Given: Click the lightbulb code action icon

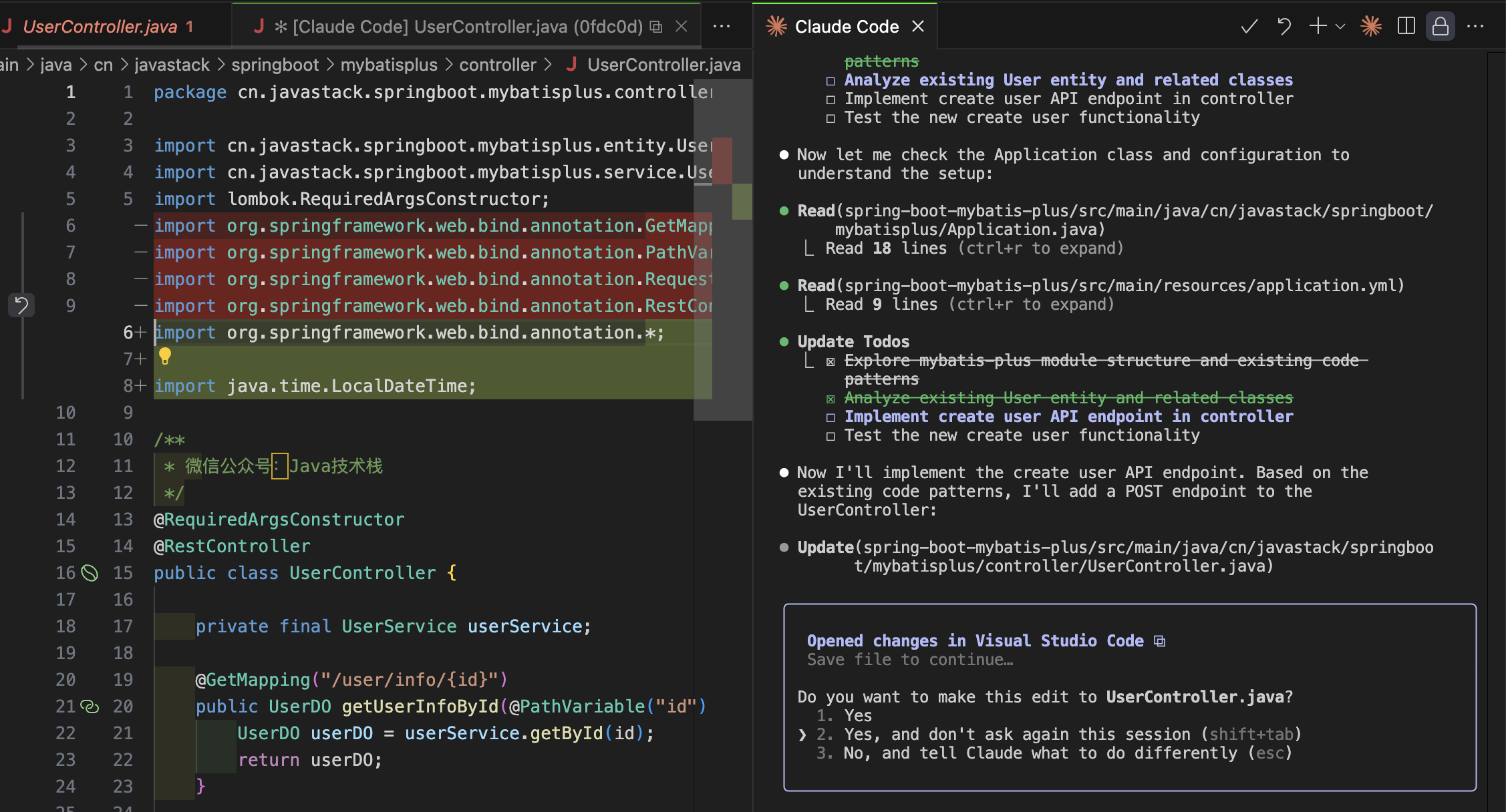Looking at the screenshot, I should pos(165,357).
